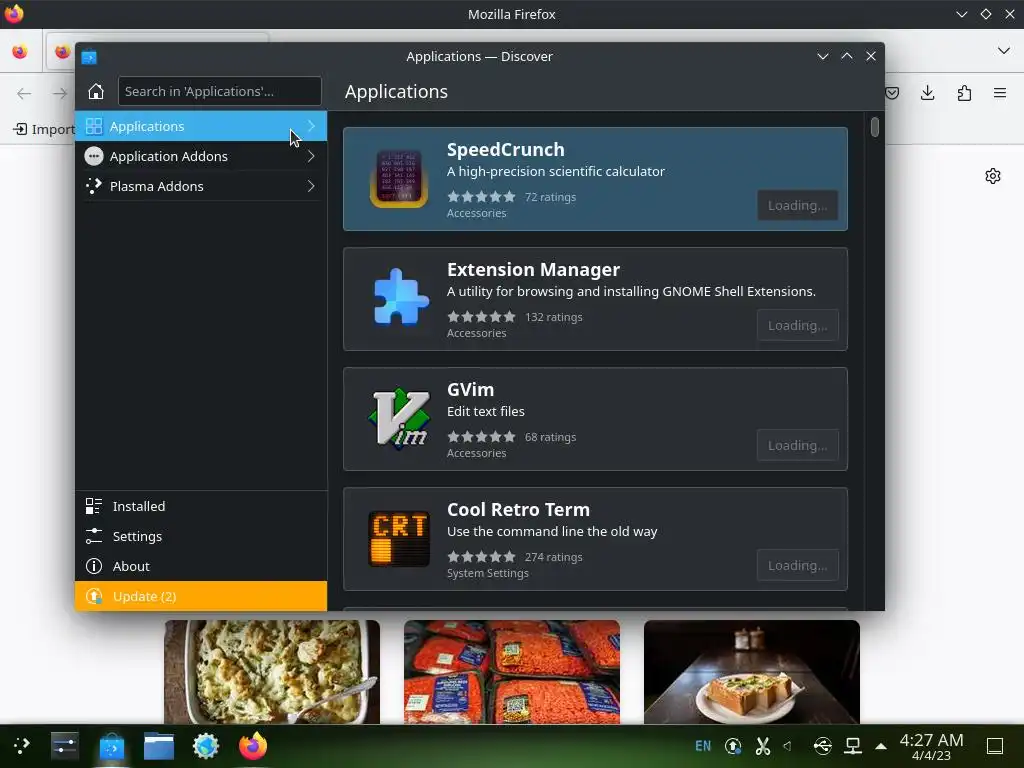
Task: Open the About page
Action: pos(201,566)
